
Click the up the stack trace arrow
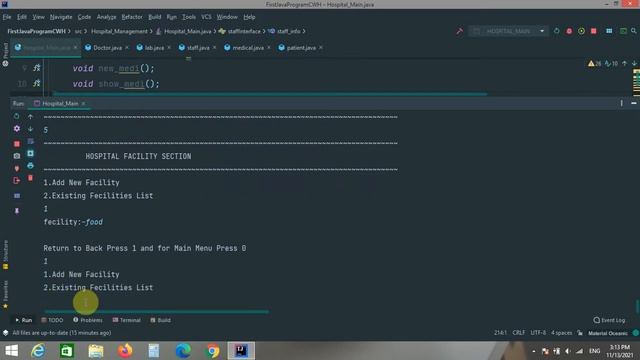tap(30, 117)
